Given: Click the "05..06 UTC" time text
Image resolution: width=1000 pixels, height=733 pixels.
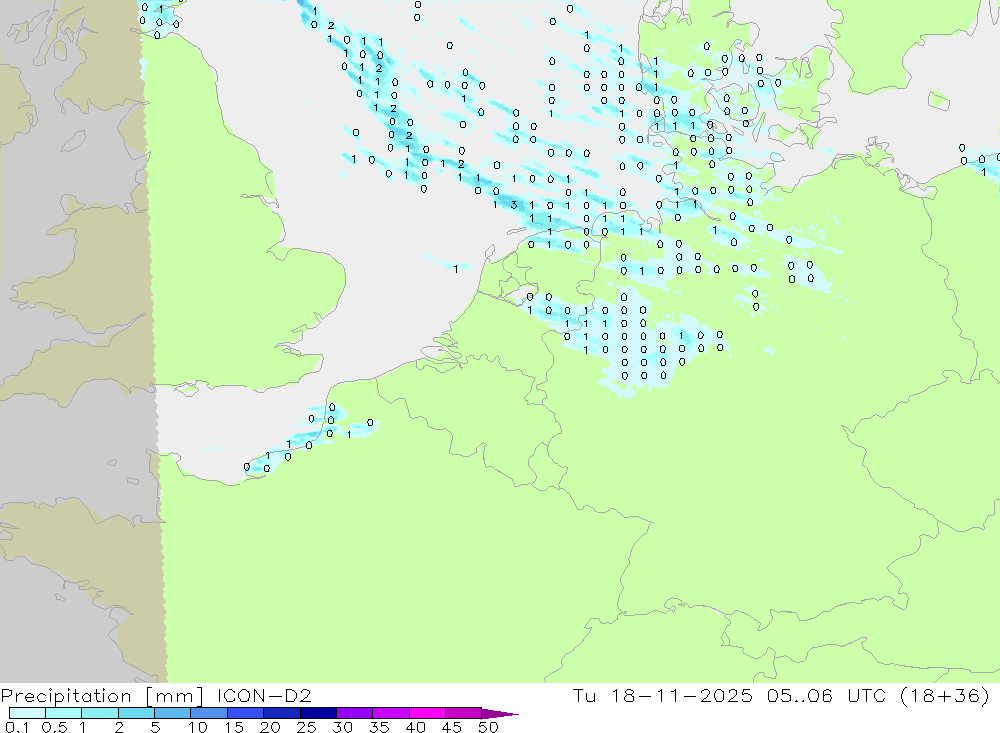Looking at the screenshot, I should coord(827,695).
